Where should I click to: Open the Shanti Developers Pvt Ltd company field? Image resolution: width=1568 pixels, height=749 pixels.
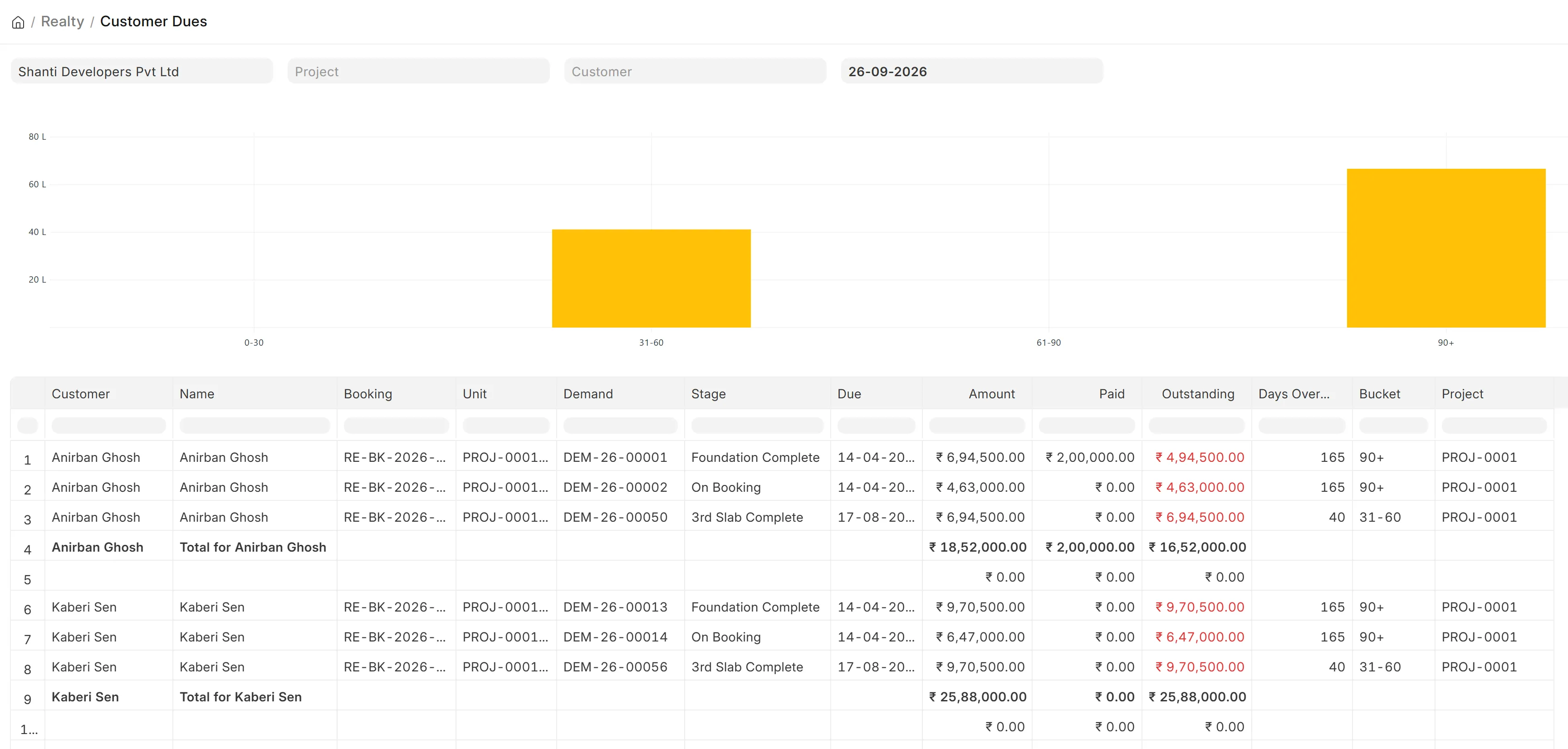pyautogui.click(x=142, y=71)
